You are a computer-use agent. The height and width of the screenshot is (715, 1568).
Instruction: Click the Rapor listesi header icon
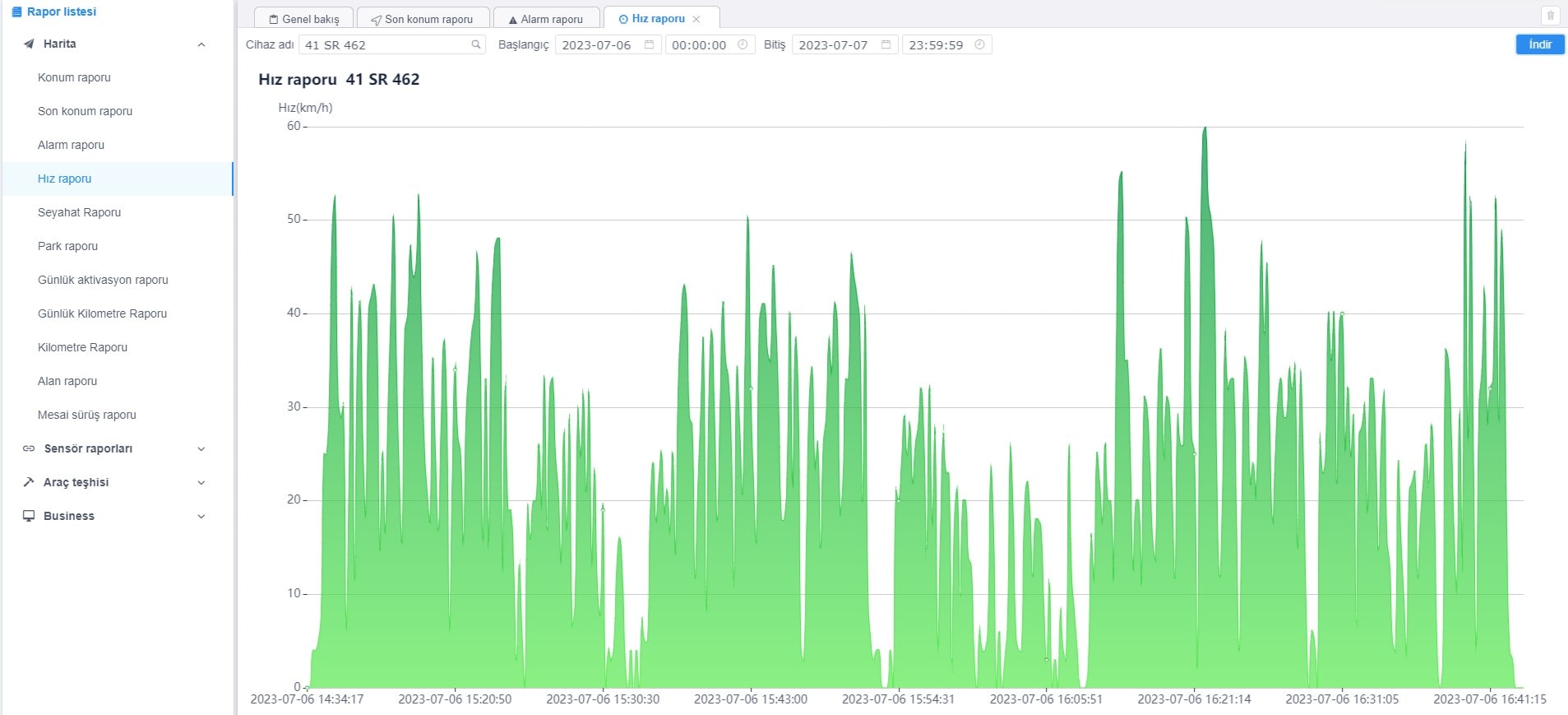click(16, 12)
